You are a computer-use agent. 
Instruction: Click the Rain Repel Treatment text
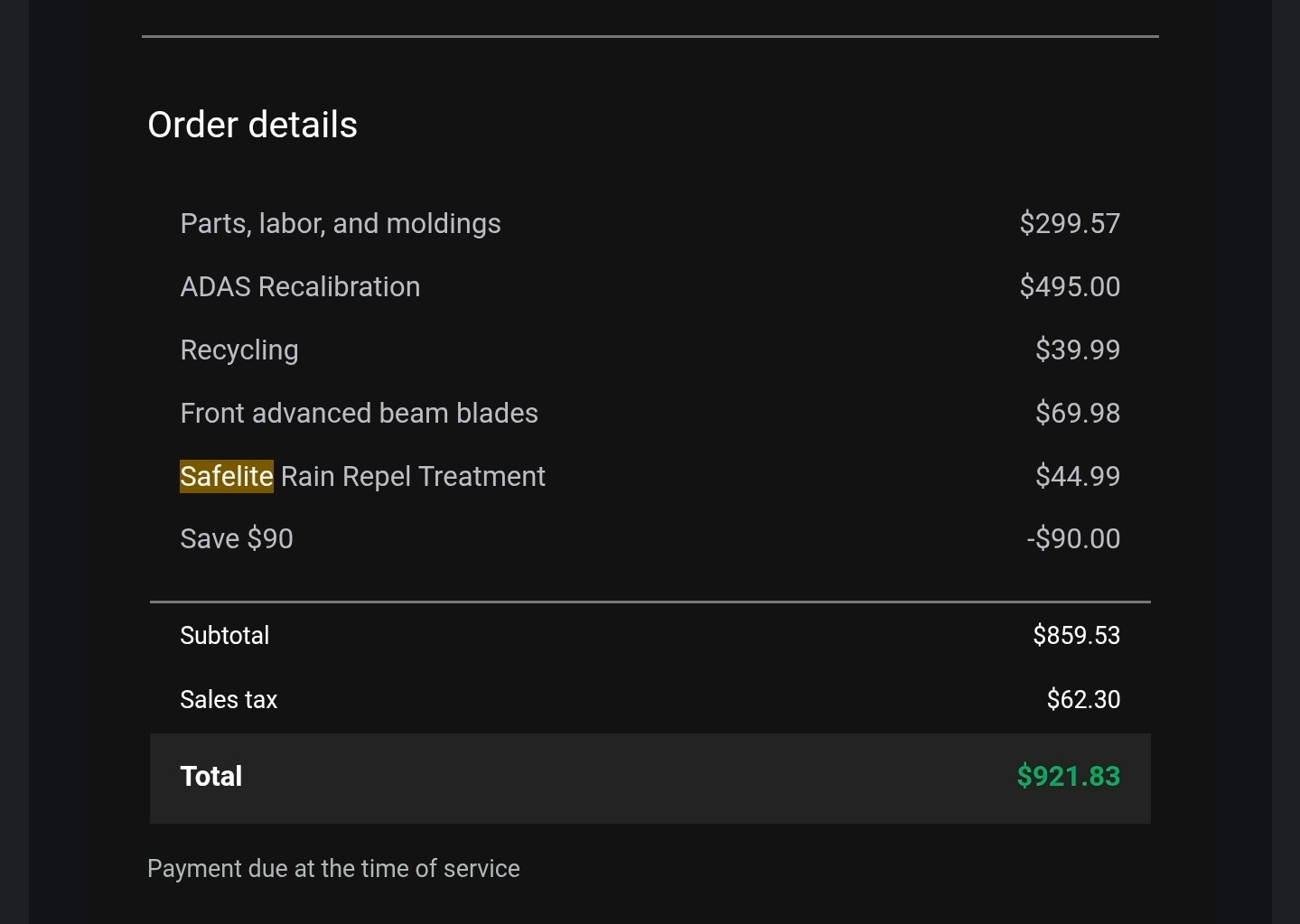click(x=413, y=476)
